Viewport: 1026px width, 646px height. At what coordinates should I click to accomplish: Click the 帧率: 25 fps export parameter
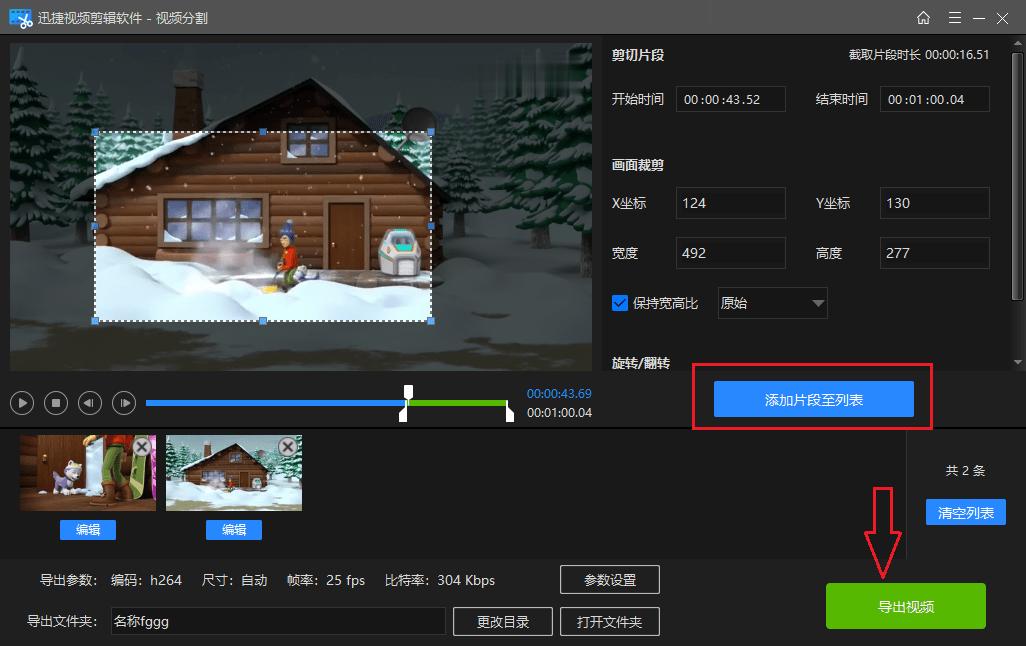pyautogui.click(x=326, y=580)
